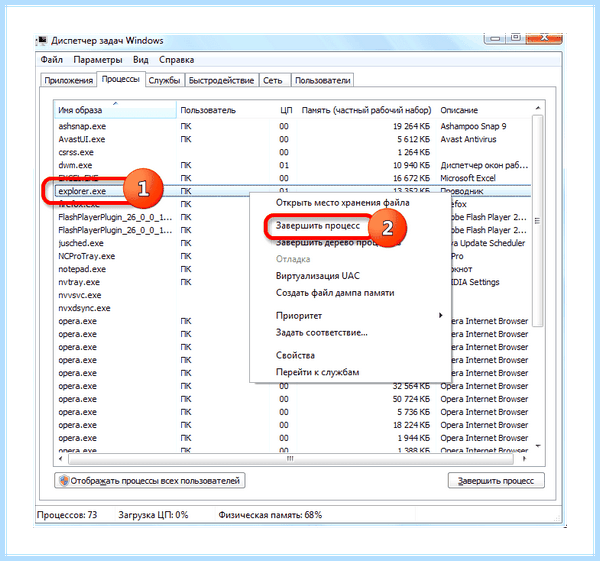Select the jusched.exe process row
Viewport: 600px width, 561px height.
click(x=152, y=243)
